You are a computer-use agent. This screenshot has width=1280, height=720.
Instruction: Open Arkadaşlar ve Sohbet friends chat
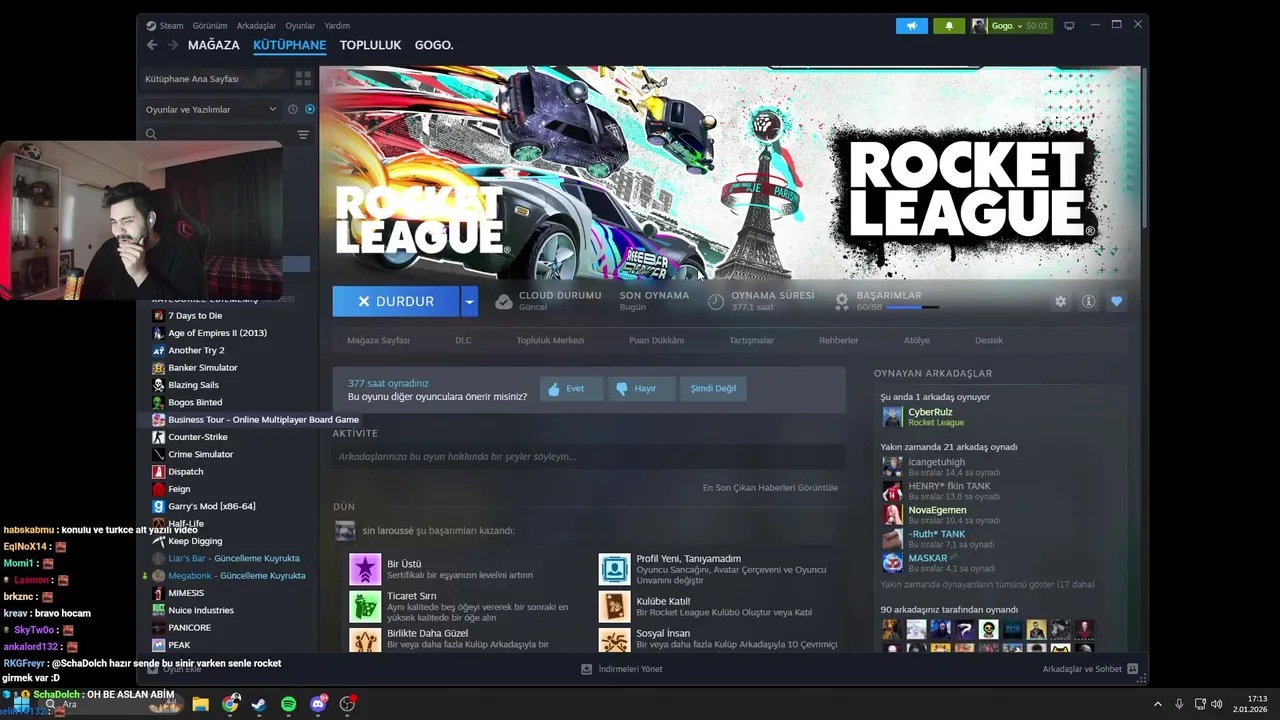[1090, 669]
